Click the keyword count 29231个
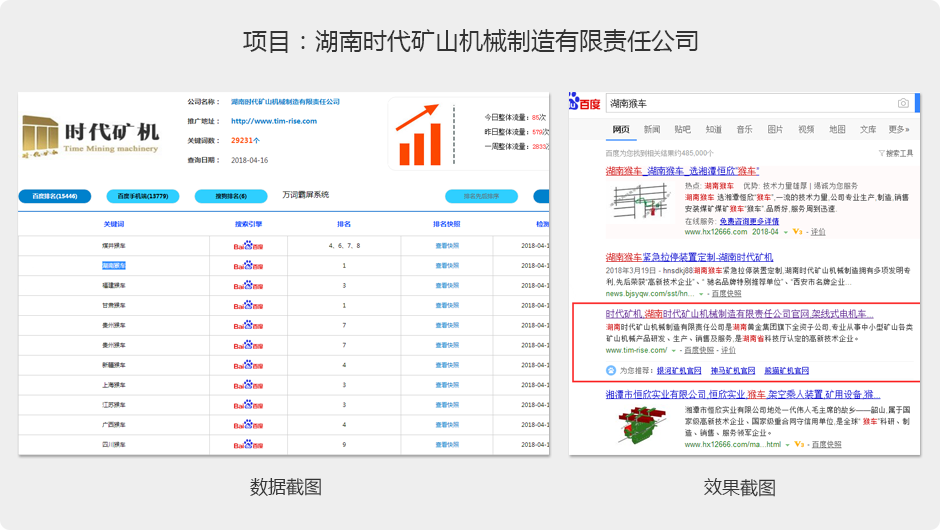940x530 pixels. (245, 140)
